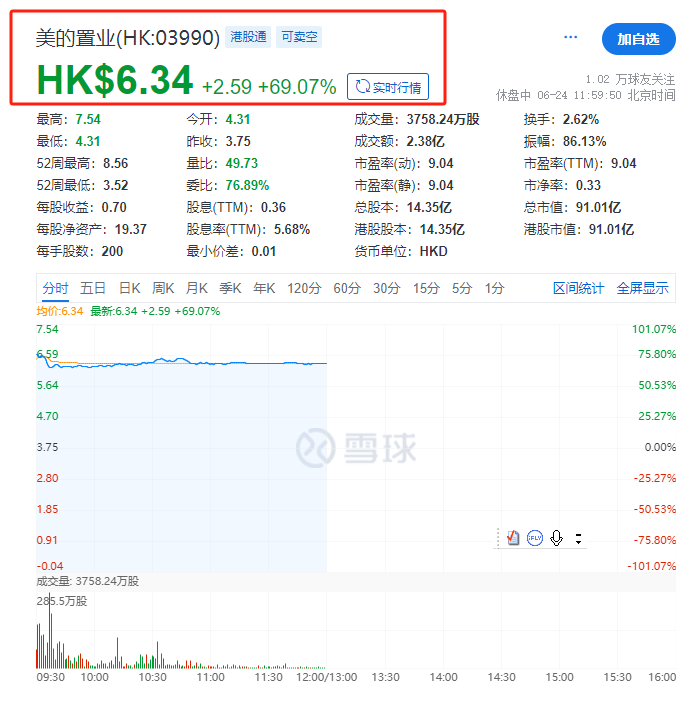The image size is (694, 706).
Task: Switch to the 5分 chart tab
Action: [462, 288]
